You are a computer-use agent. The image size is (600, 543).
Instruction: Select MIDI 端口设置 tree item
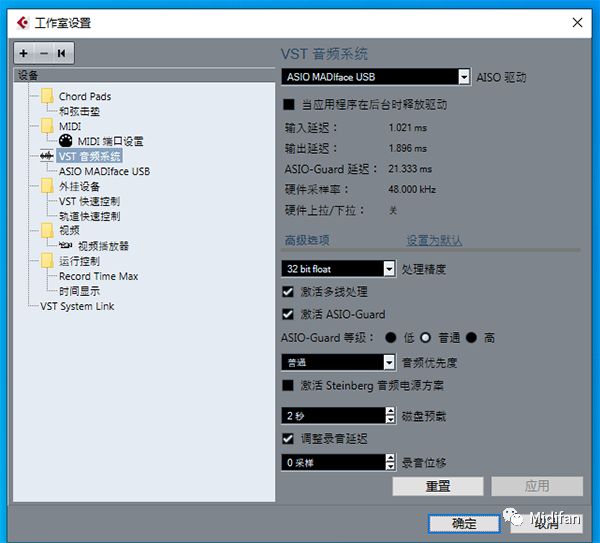pyautogui.click(x=111, y=141)
